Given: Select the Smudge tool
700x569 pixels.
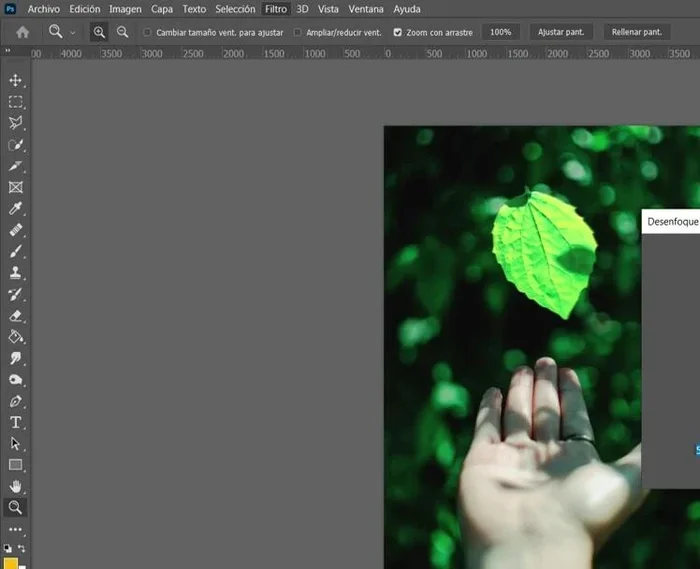Looking at the screenshot, I should click(x=16, y=358).
